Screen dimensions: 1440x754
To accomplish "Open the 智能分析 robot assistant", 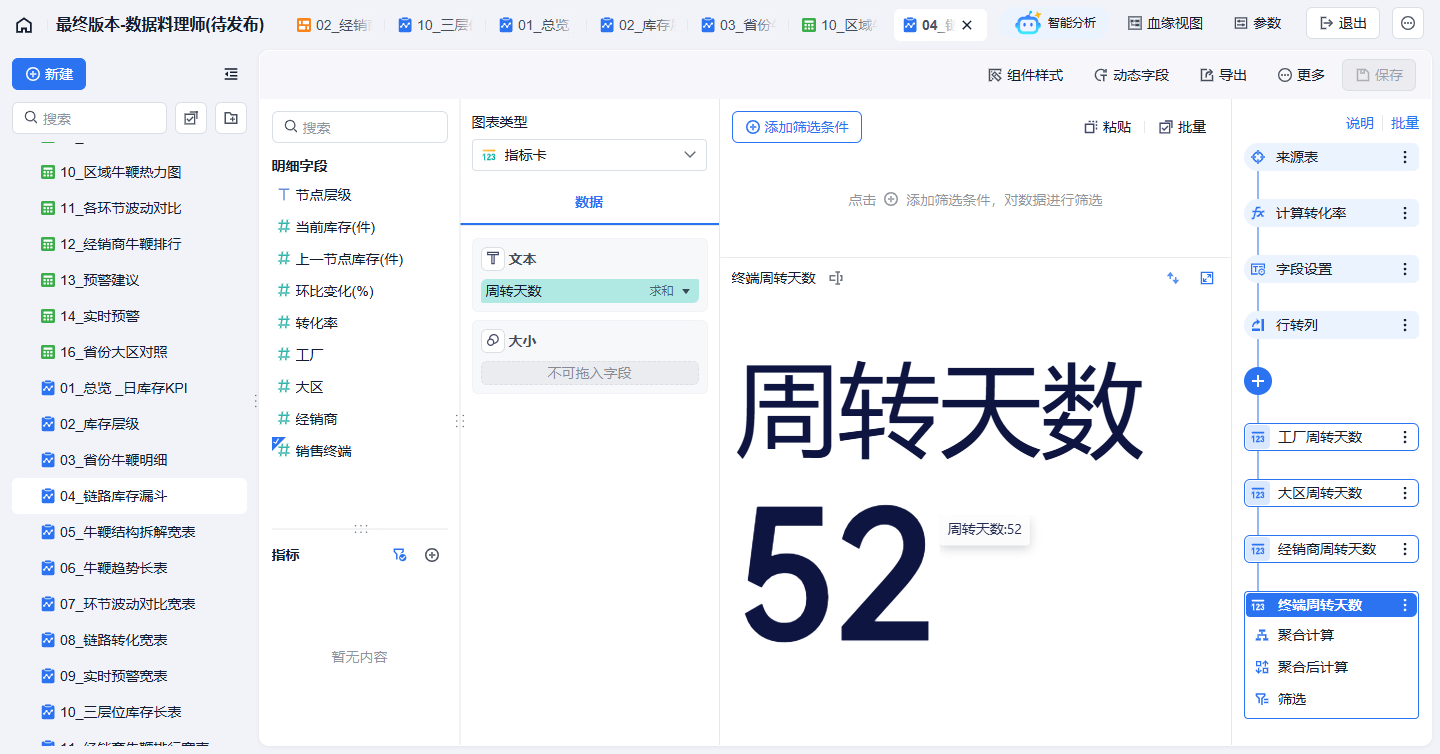I will [x=1055, y=23].
